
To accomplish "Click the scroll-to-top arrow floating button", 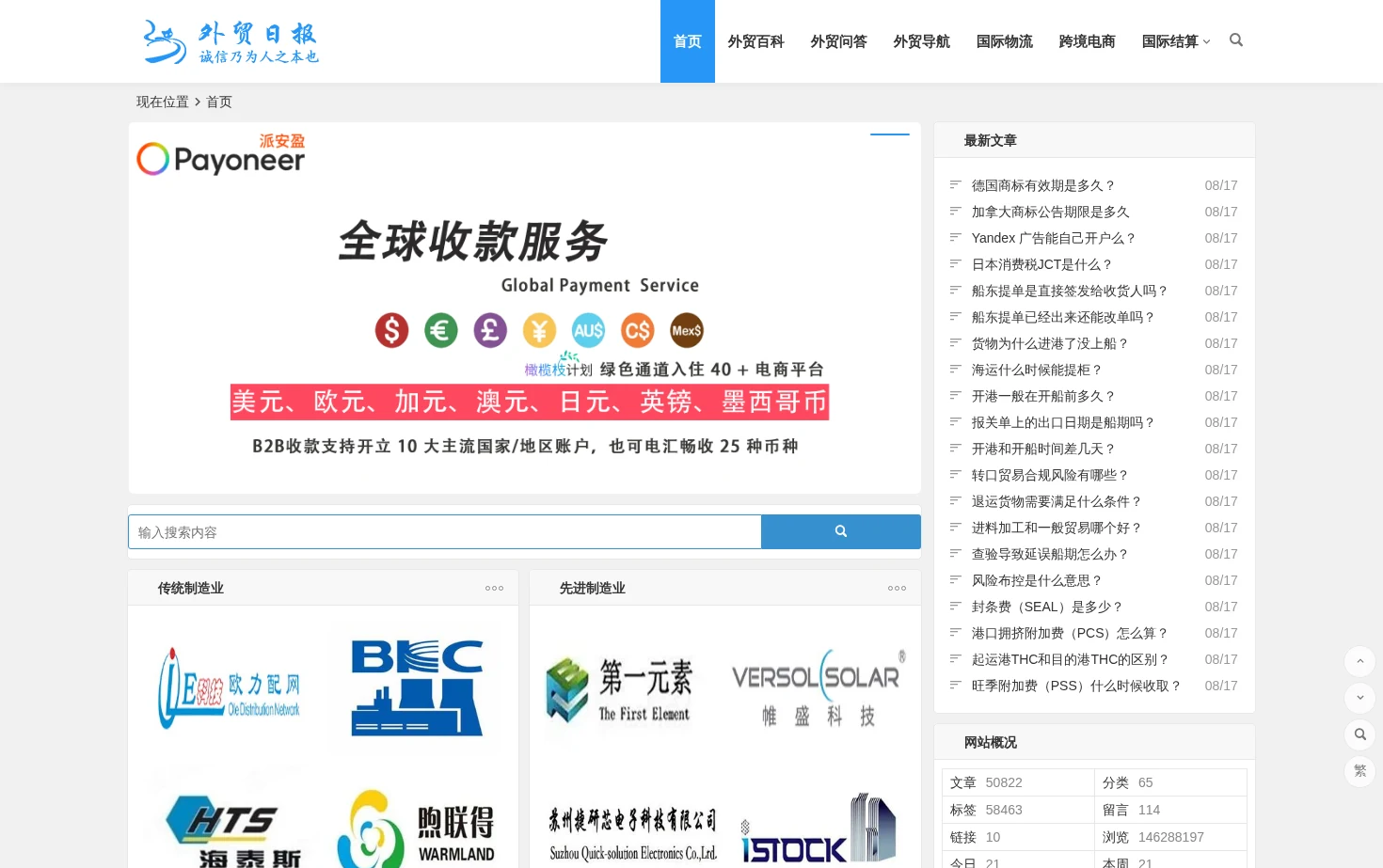I will click(x=1359, y=661).
